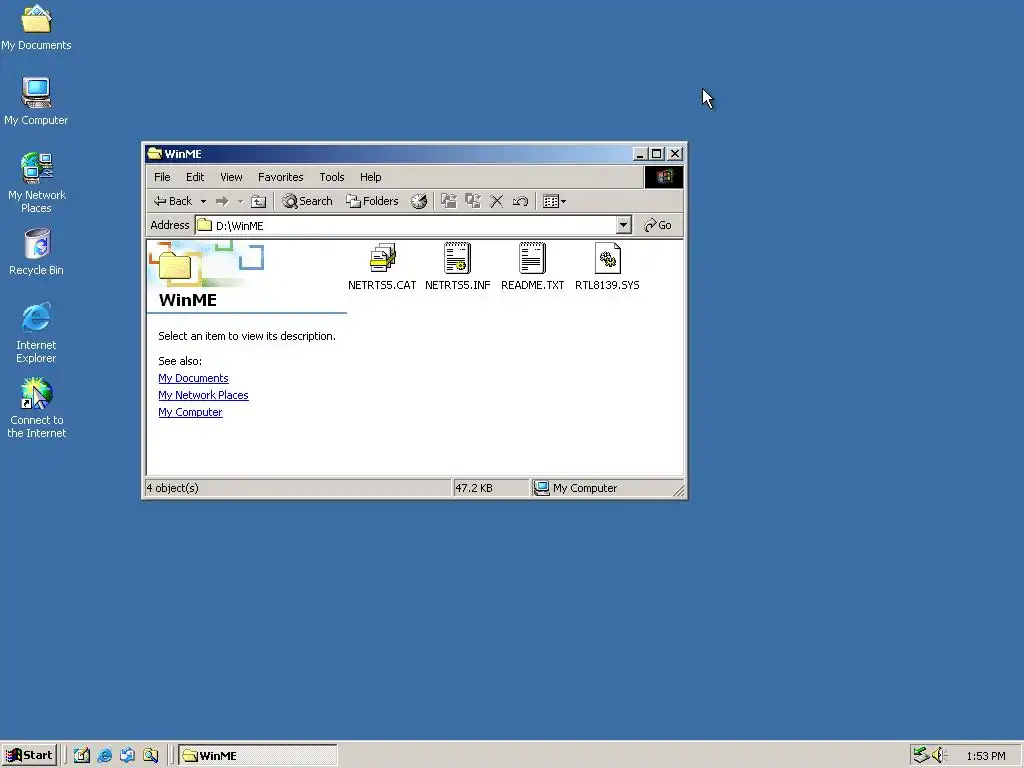Open the Back history dropdown arrow
Viewport: 1024px width, 768px height.
(203, 201)
